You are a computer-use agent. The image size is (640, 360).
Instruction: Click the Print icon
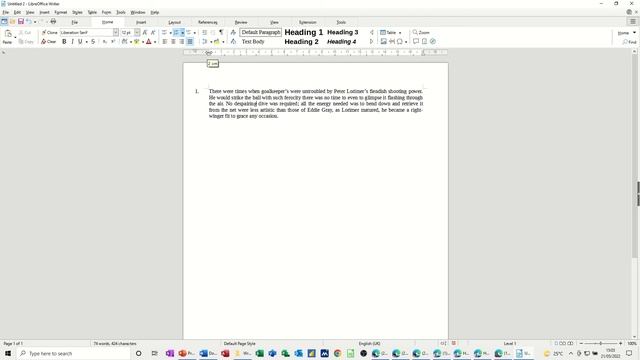[53, 22]
